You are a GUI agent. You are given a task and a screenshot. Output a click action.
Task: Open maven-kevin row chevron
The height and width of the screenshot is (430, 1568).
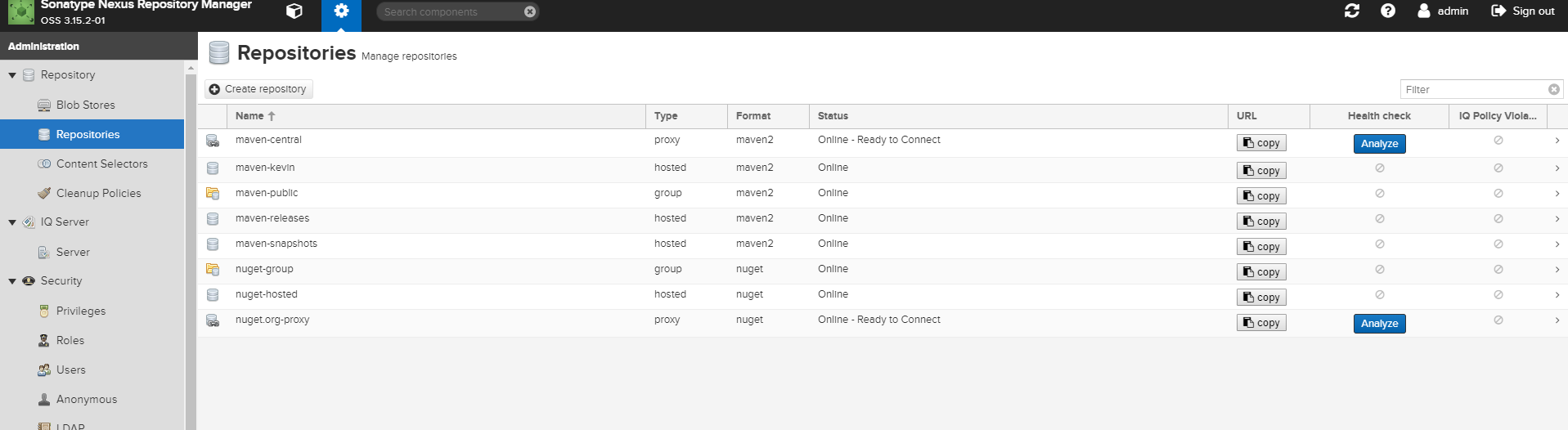1557,168
